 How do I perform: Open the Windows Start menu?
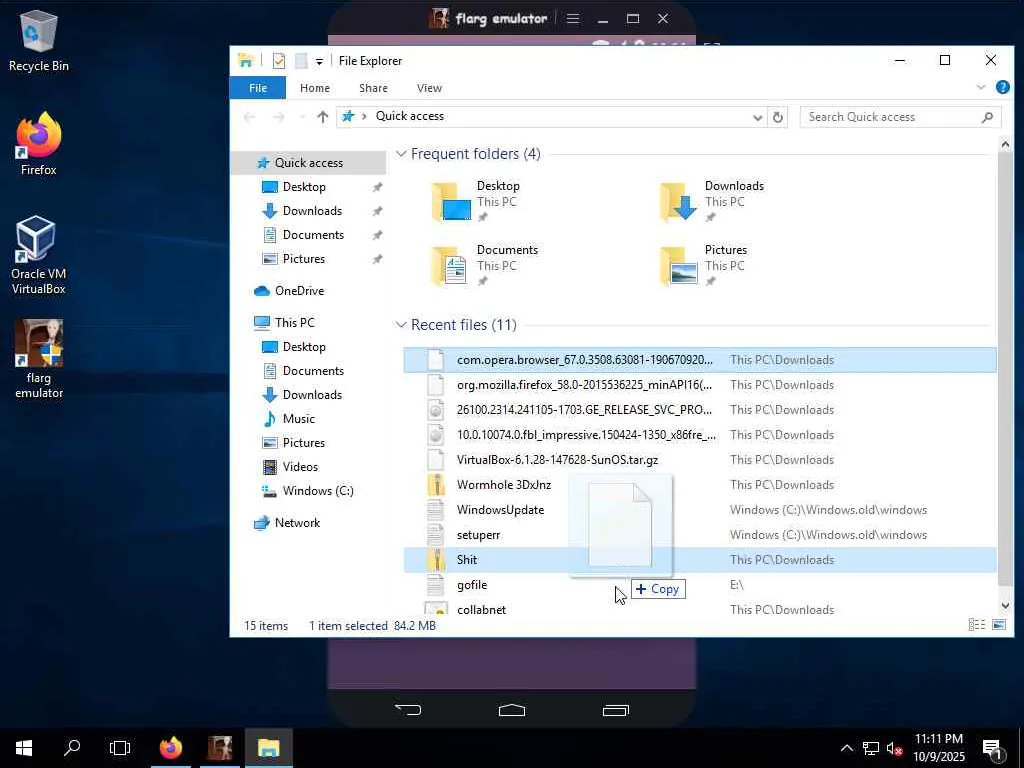pyautogui.click(x=24, y=748)
